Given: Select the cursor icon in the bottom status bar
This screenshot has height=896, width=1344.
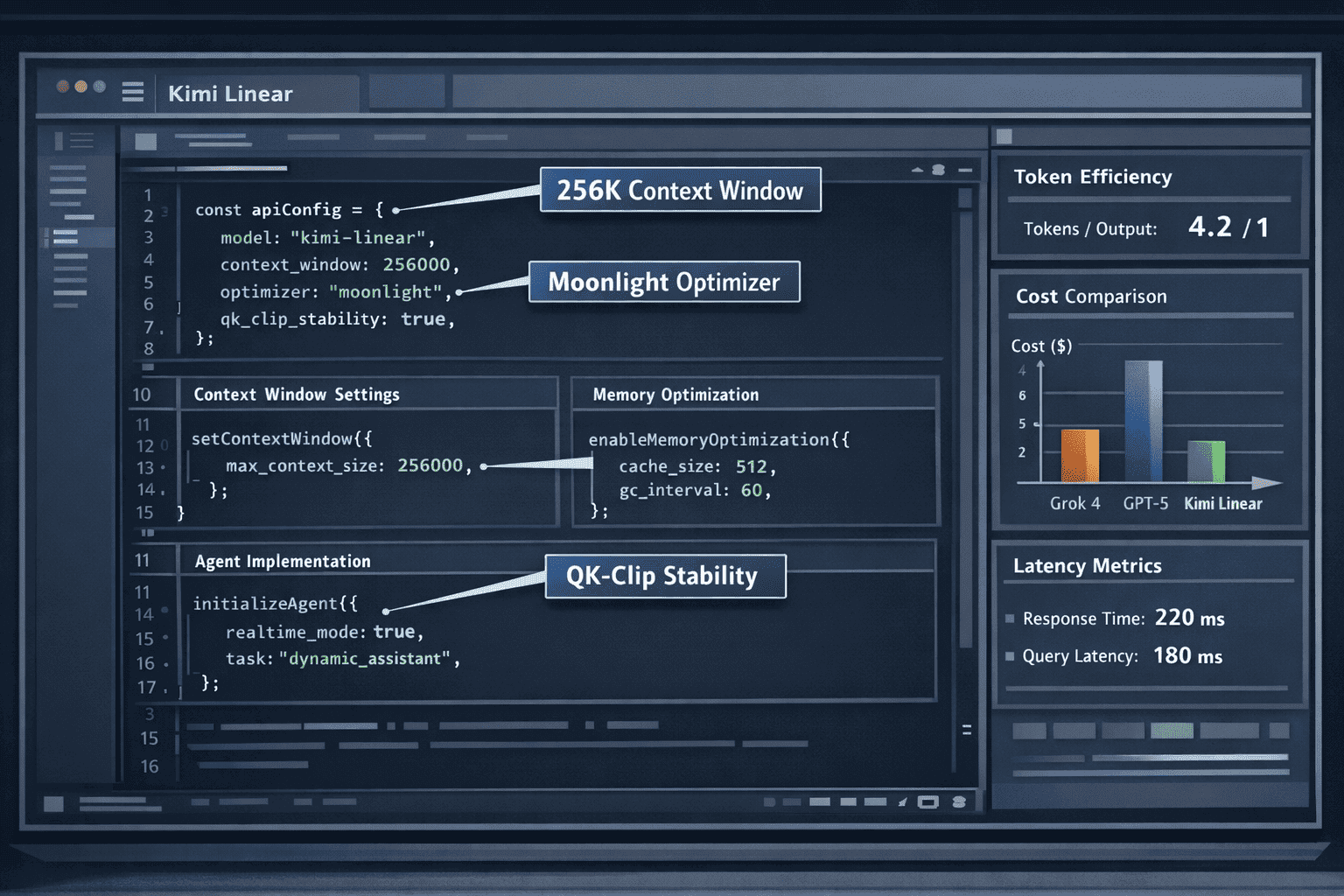Looking at the screenshot, I should click(902, 801).
